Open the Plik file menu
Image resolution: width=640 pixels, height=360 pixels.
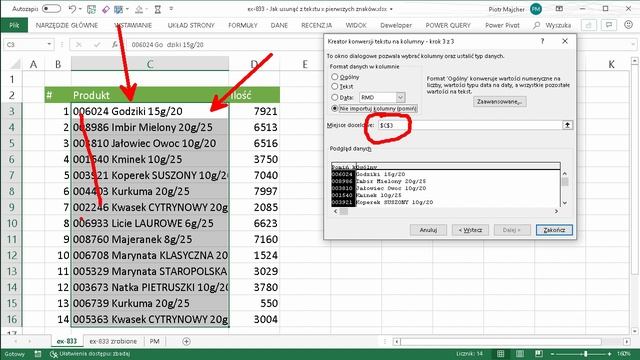click(14, 25)
